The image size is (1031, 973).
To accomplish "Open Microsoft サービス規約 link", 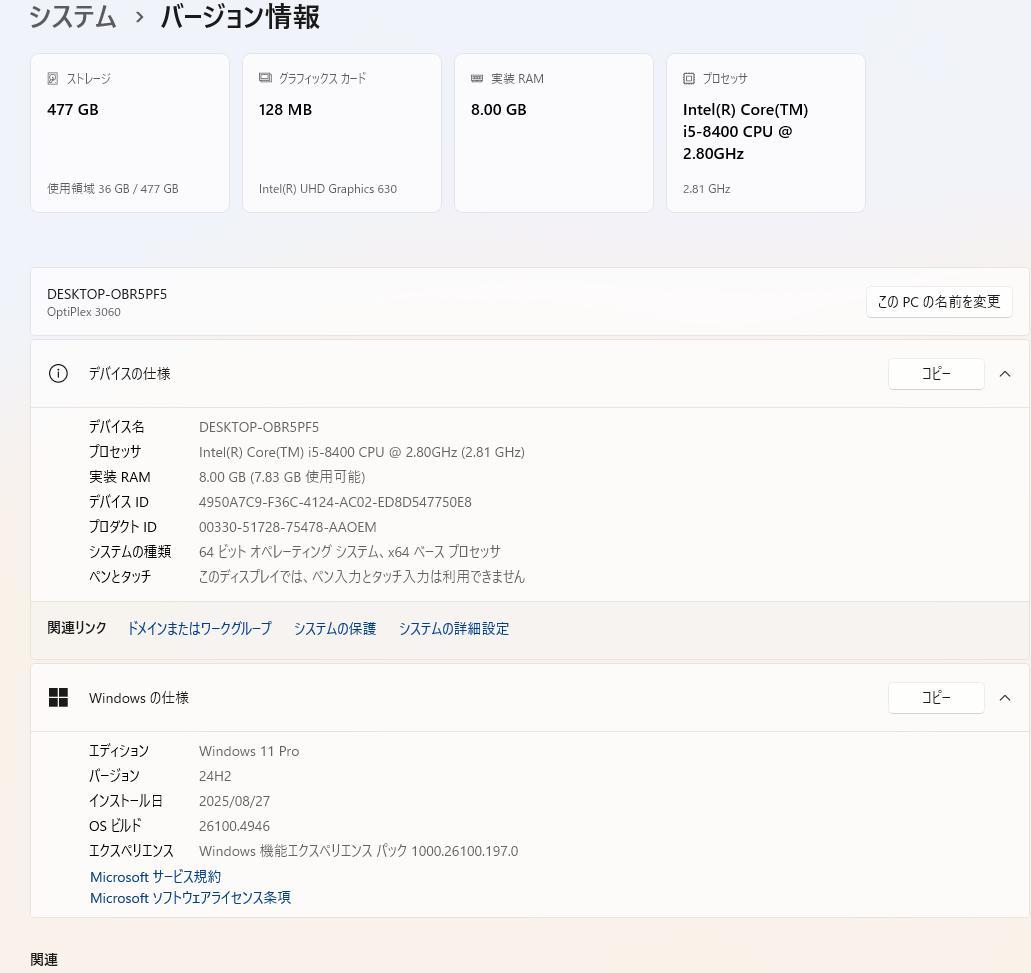I will pyautogui.click(x=155, y=876).
